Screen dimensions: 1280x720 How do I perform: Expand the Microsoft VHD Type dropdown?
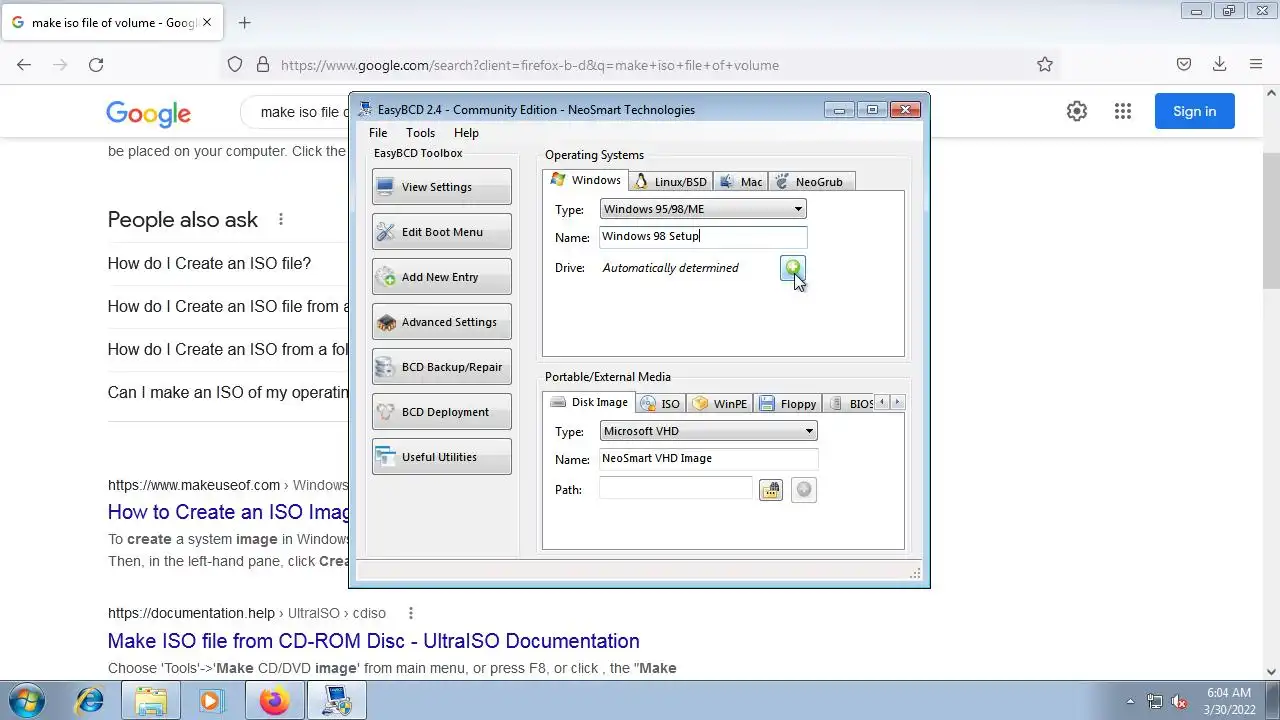709,431
